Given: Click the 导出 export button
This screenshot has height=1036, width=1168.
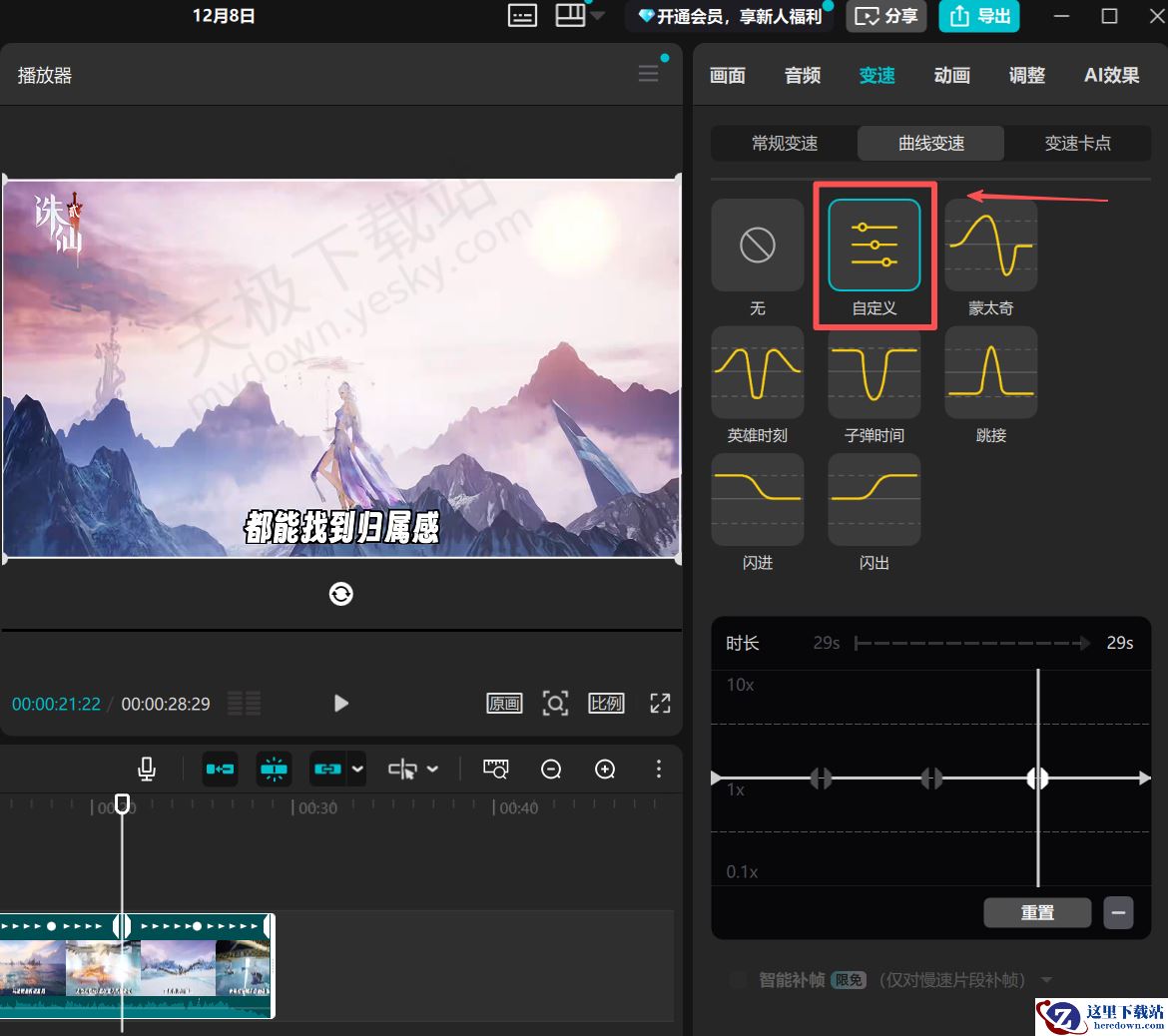Looking at the screenshot, I should [x=979, y=16].
